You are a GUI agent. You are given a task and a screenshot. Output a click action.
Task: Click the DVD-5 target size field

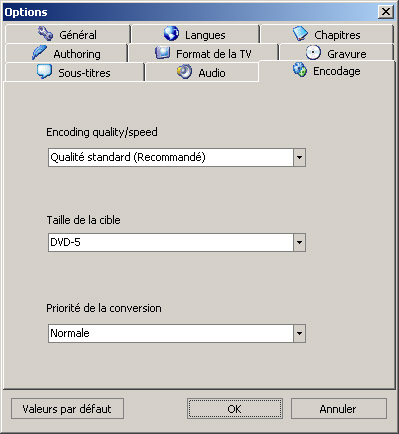point(177,242)
